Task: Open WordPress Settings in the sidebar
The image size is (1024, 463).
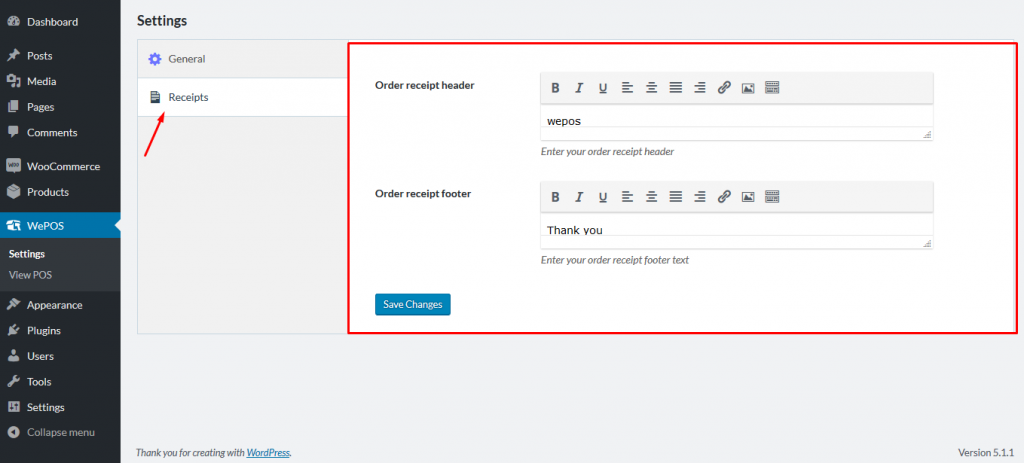Action: tap(60, 407)
